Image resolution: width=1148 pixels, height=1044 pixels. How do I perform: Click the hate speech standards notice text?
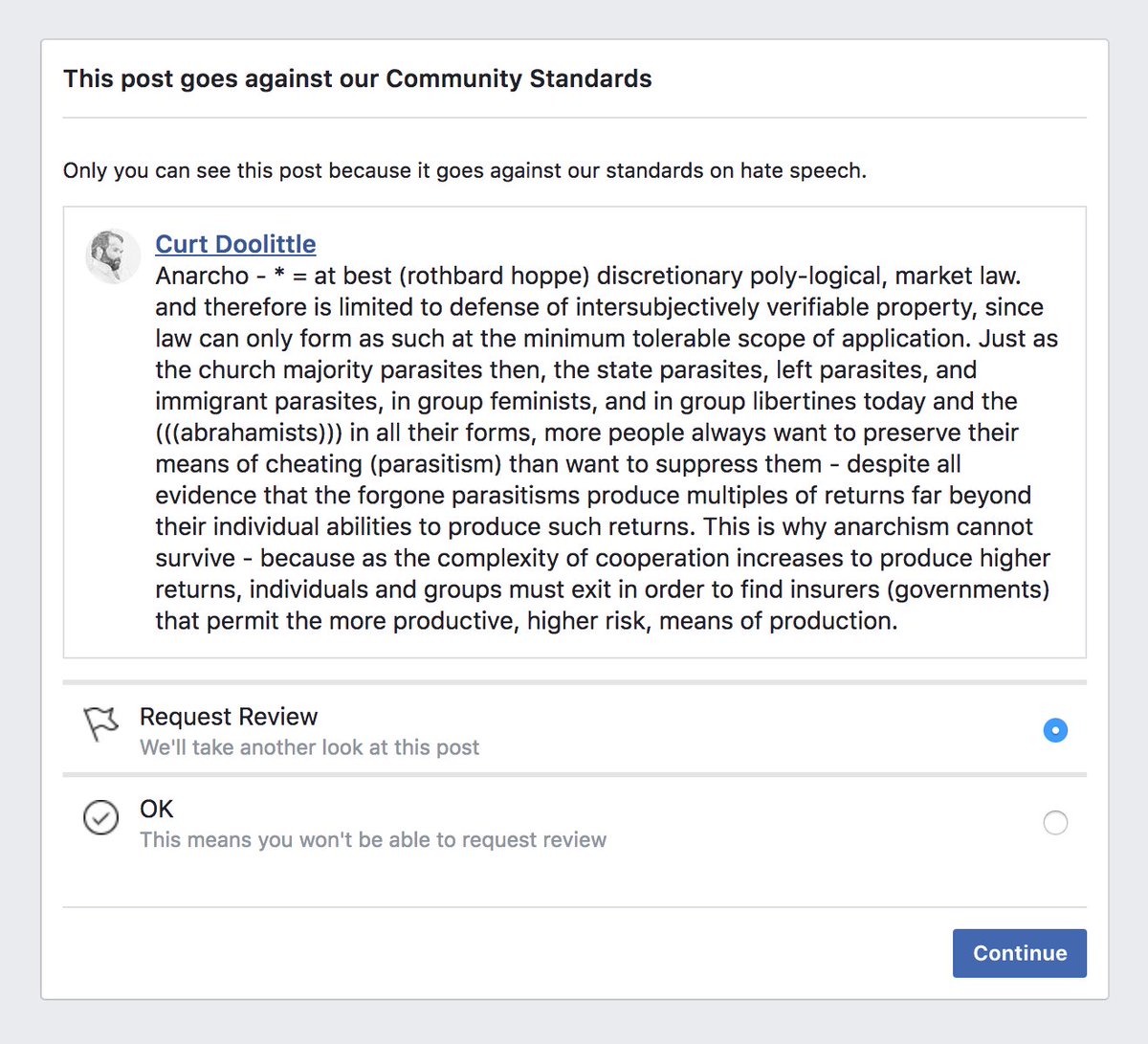(x=465, y=171)
